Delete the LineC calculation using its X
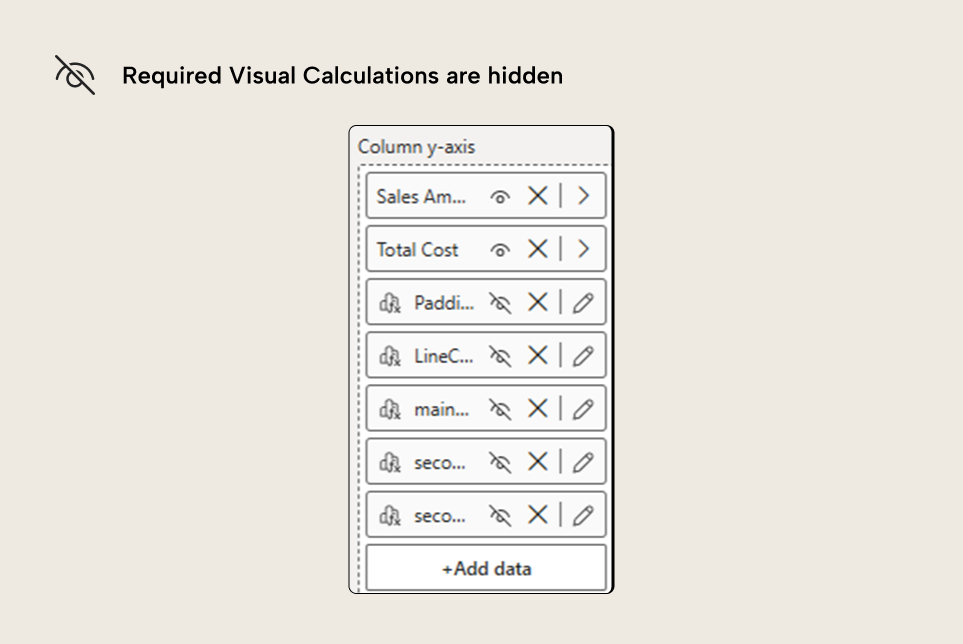 tap(537, 355)
